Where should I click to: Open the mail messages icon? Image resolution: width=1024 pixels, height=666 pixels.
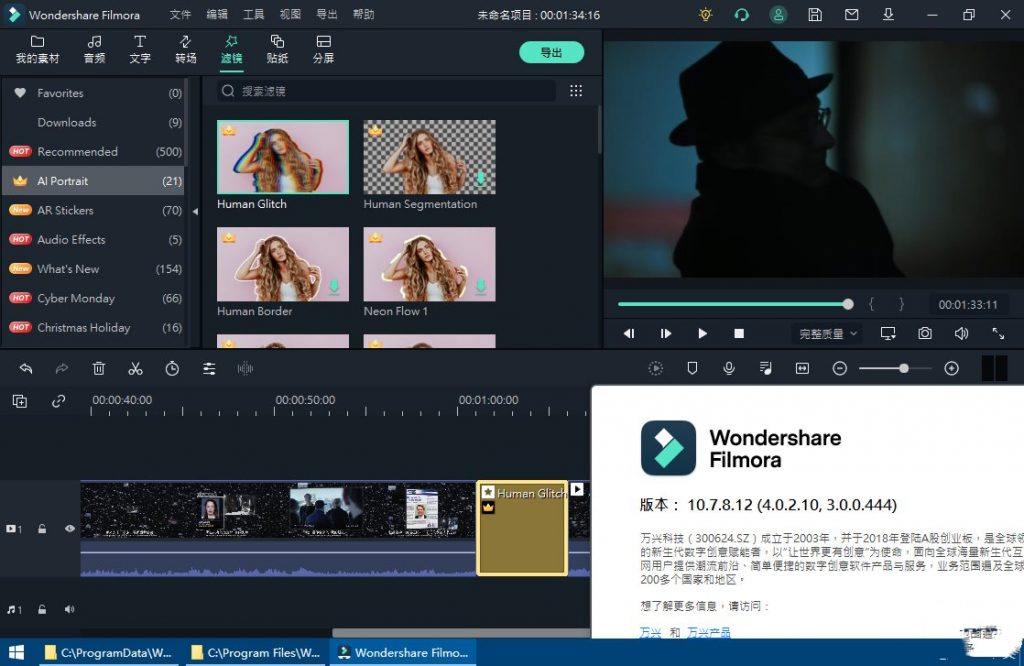tap(851, 14)
